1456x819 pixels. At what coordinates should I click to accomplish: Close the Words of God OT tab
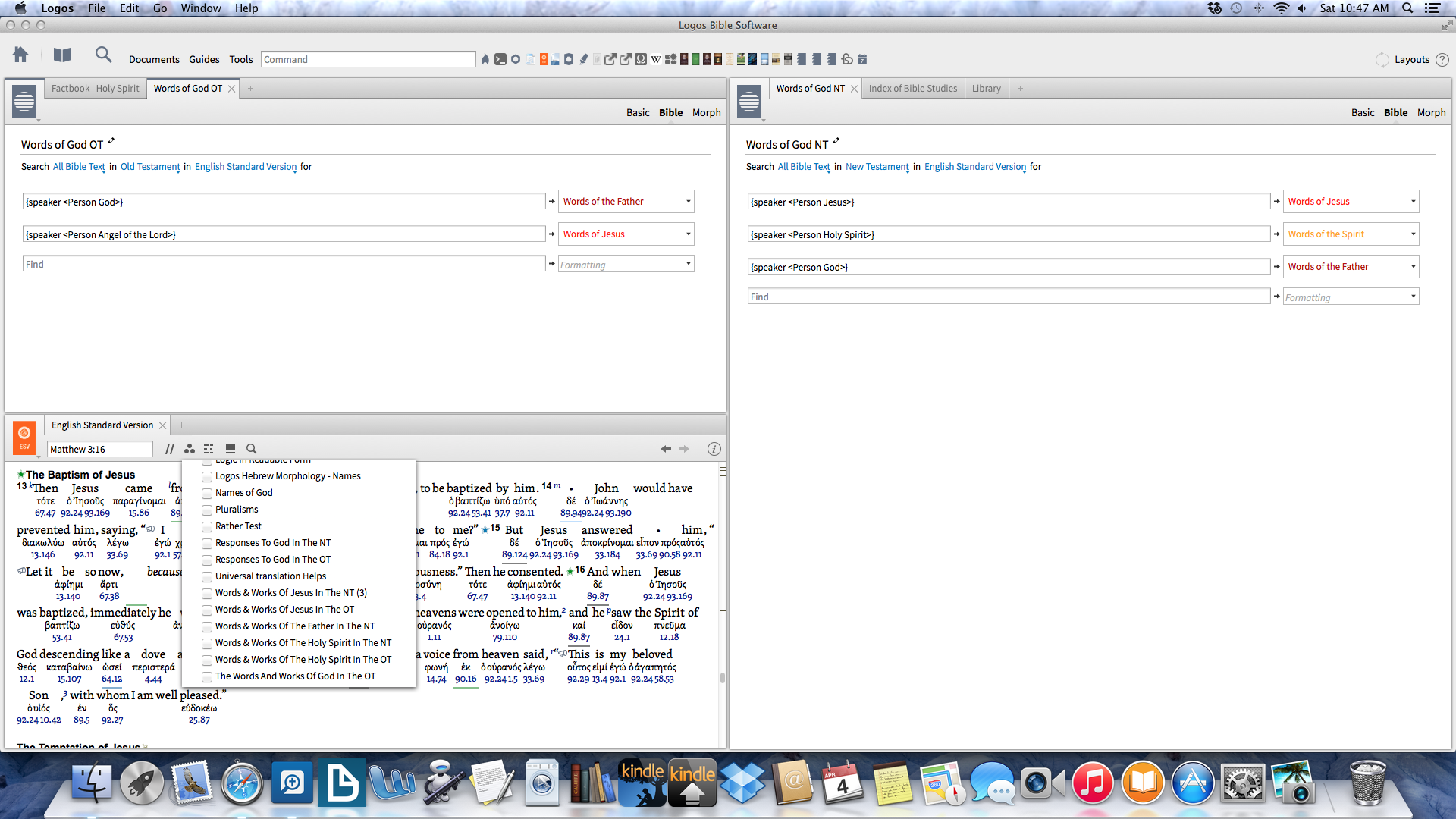pos(232,89)
